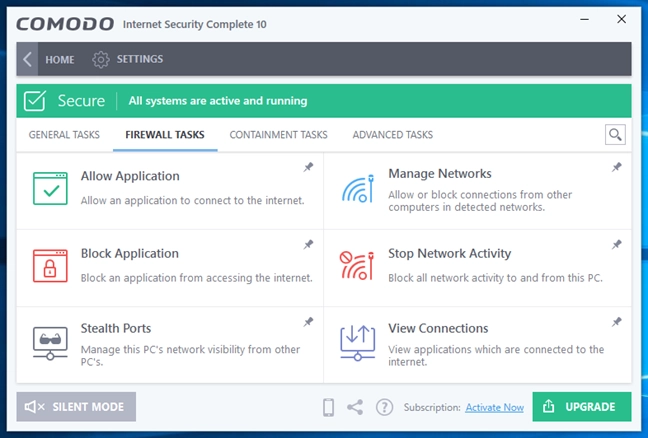Open help via question mark icon
648x438 pixels.
click(384, 407)
